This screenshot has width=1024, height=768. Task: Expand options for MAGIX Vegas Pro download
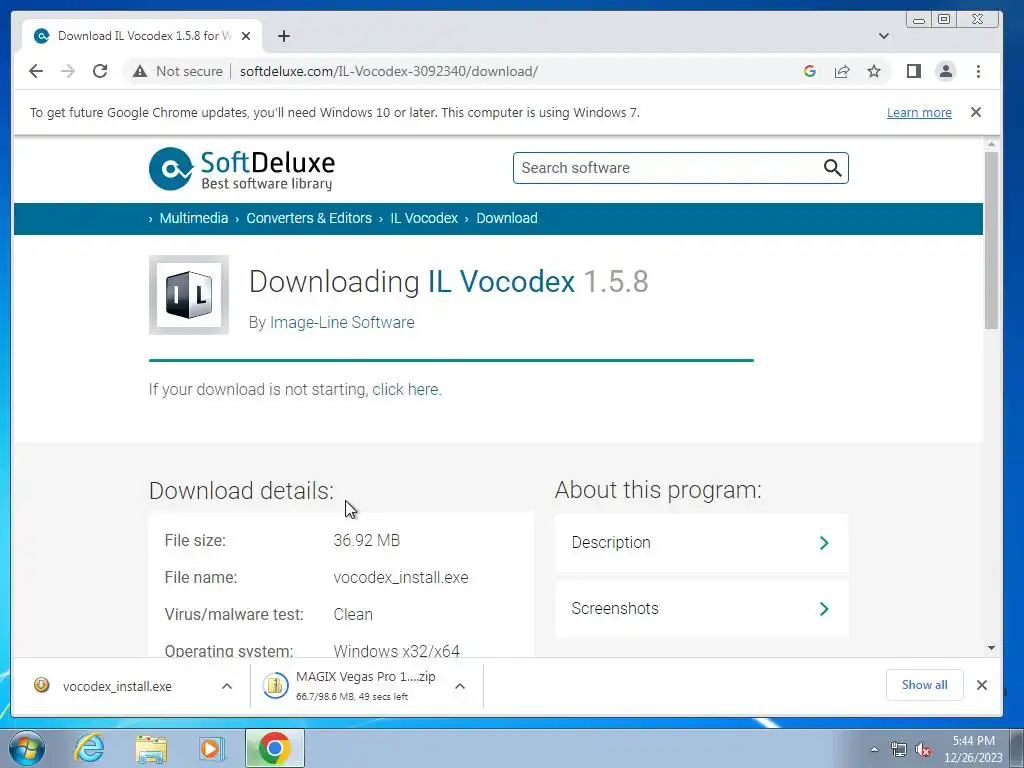(460, 686)
